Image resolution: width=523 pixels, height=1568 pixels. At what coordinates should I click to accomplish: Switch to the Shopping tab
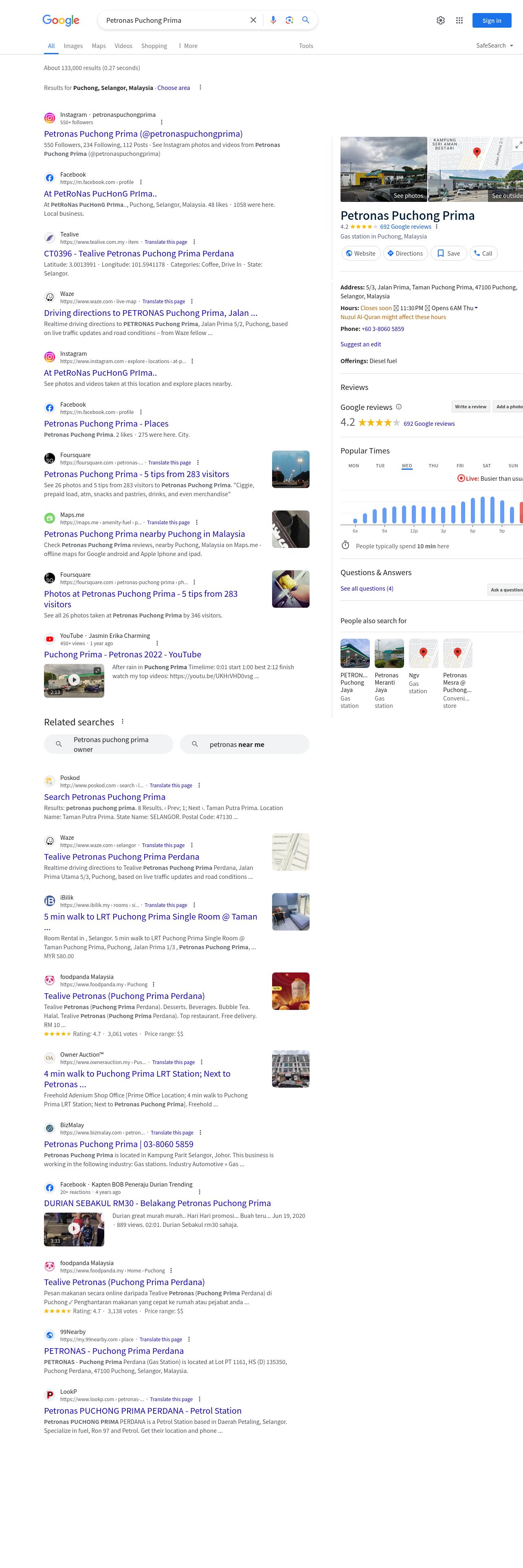154,46
